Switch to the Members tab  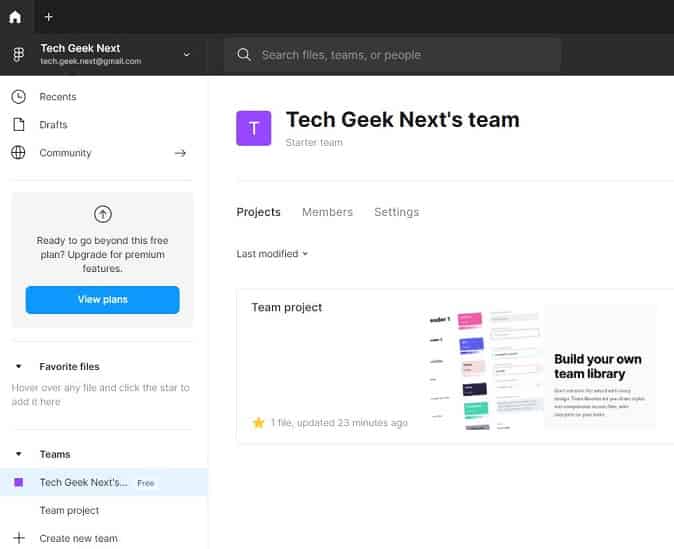327,212
